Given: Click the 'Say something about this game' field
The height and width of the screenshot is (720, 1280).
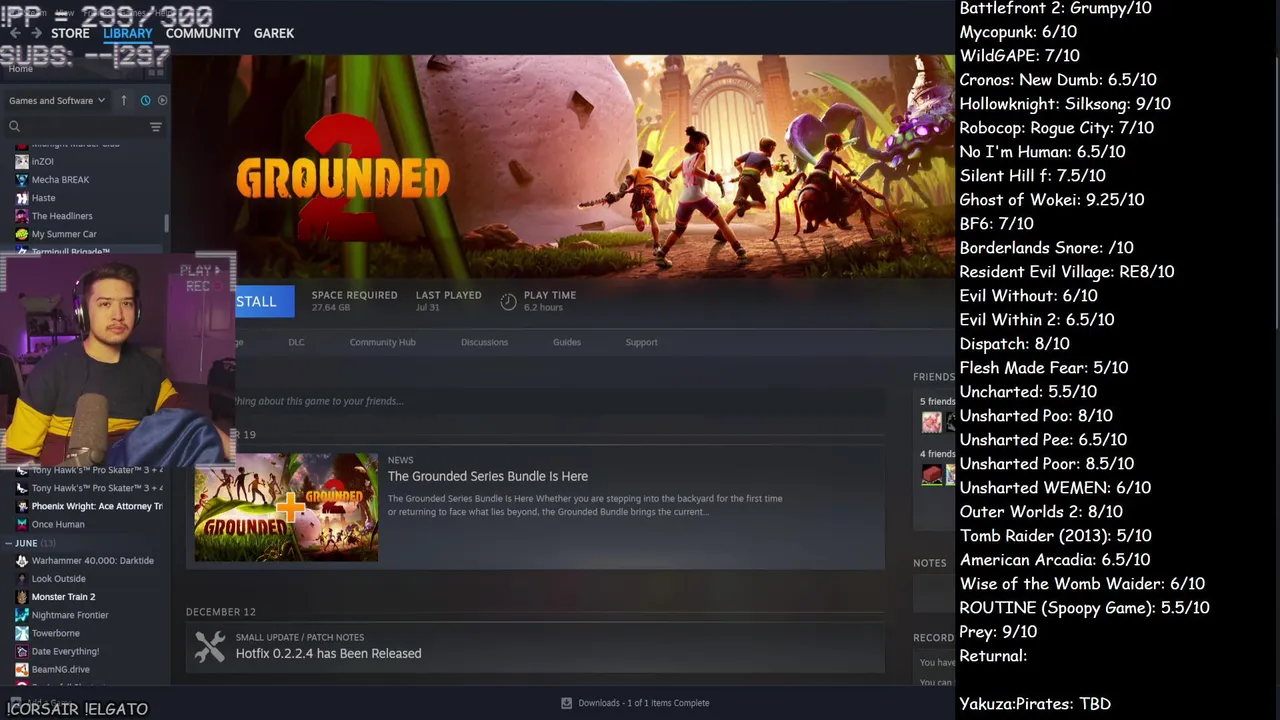Looking at the screenshot, I should click(558, 401).
